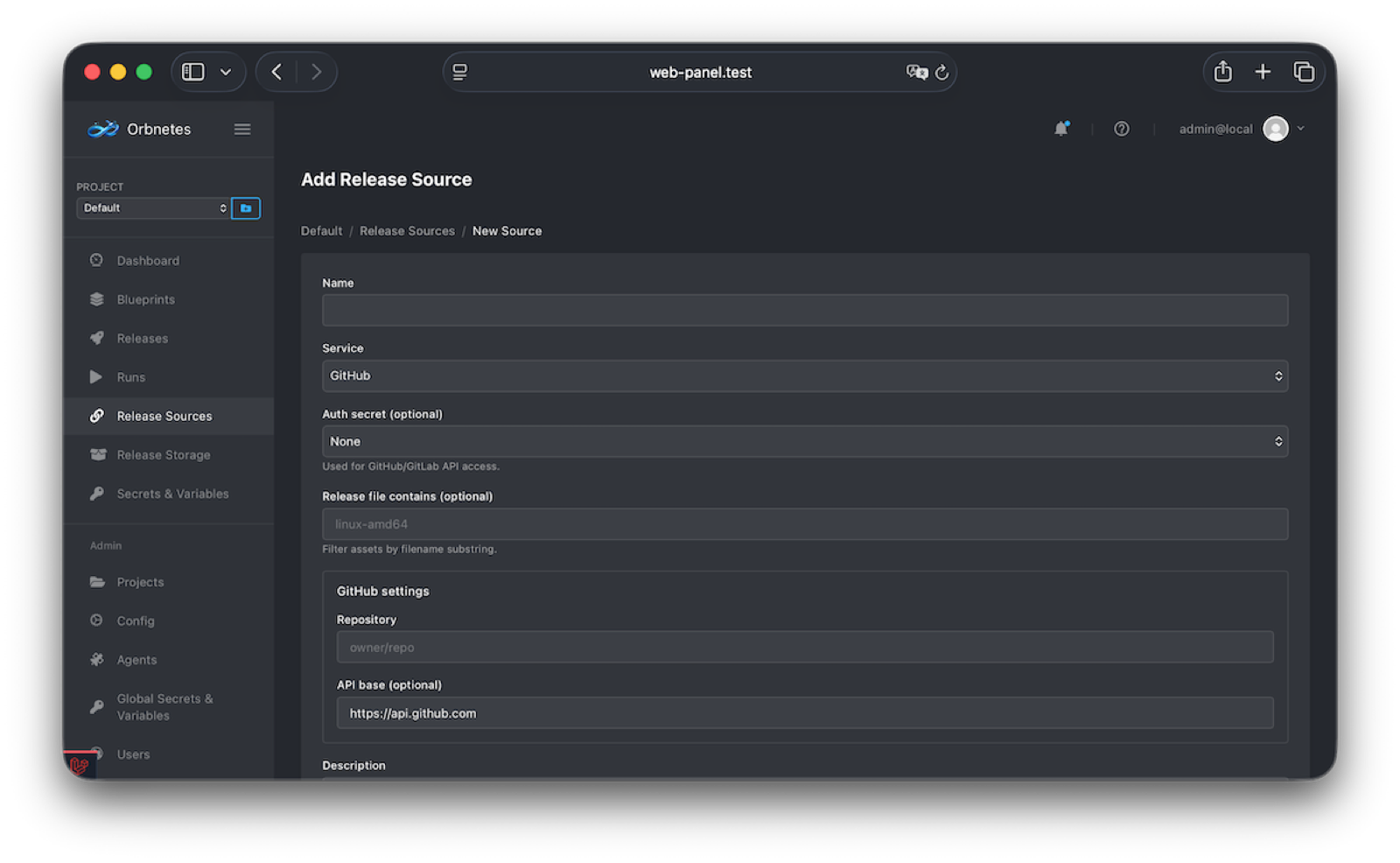Click the Default breadcrumb link
The width and height of the screenshot is (1400, 863).
[x=320, y=230]
